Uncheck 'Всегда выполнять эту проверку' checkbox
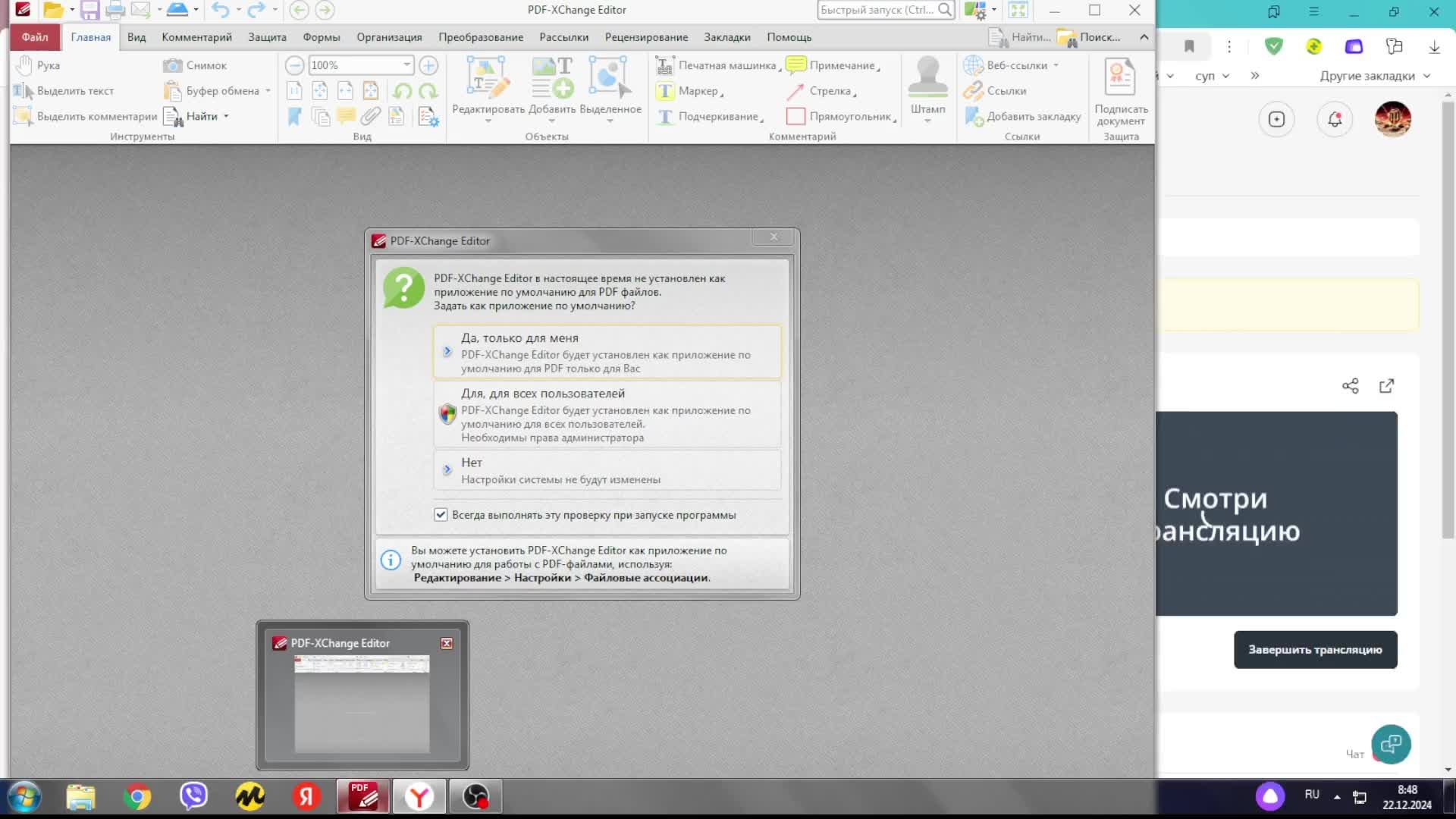 click(441, 515)
